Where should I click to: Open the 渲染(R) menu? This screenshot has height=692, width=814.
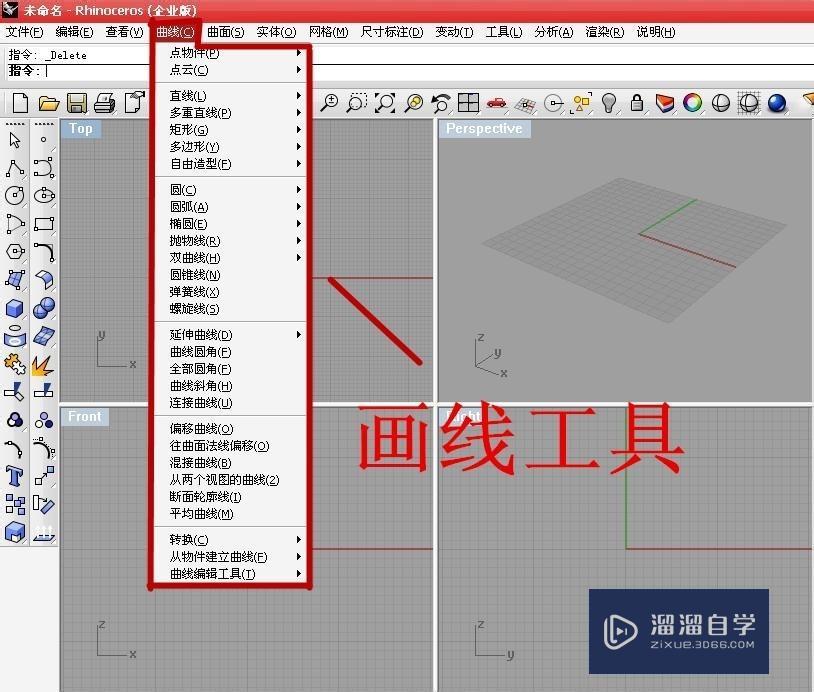pyautogui.click(x=605, y=32)
